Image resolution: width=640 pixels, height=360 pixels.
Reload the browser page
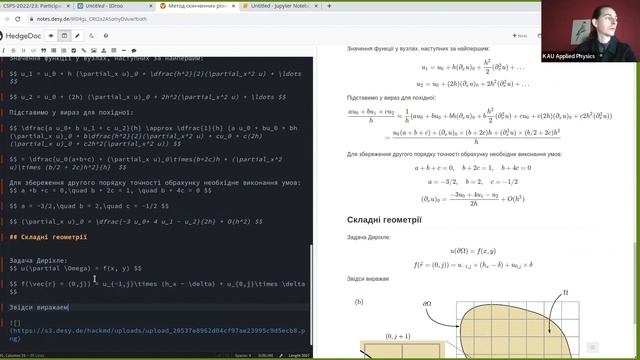pos(18,19)
